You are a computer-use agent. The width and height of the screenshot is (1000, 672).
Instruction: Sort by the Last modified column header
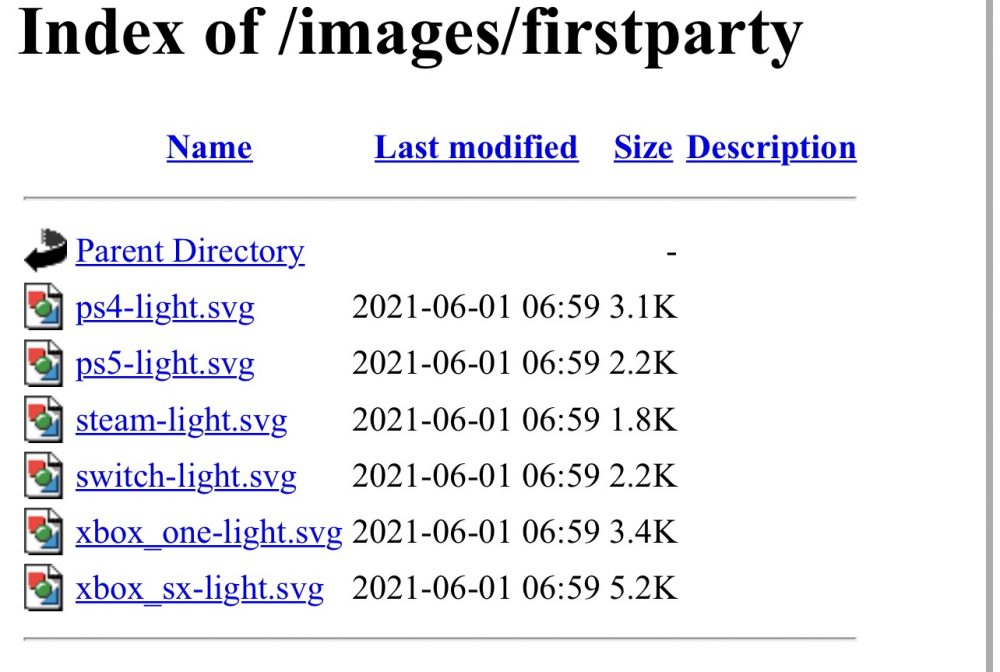(476, 148)
